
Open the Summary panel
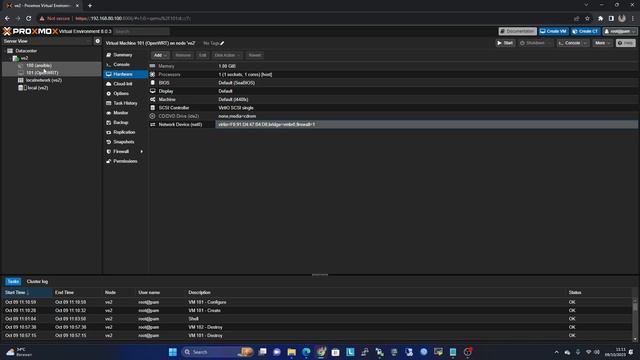[122, 55]
